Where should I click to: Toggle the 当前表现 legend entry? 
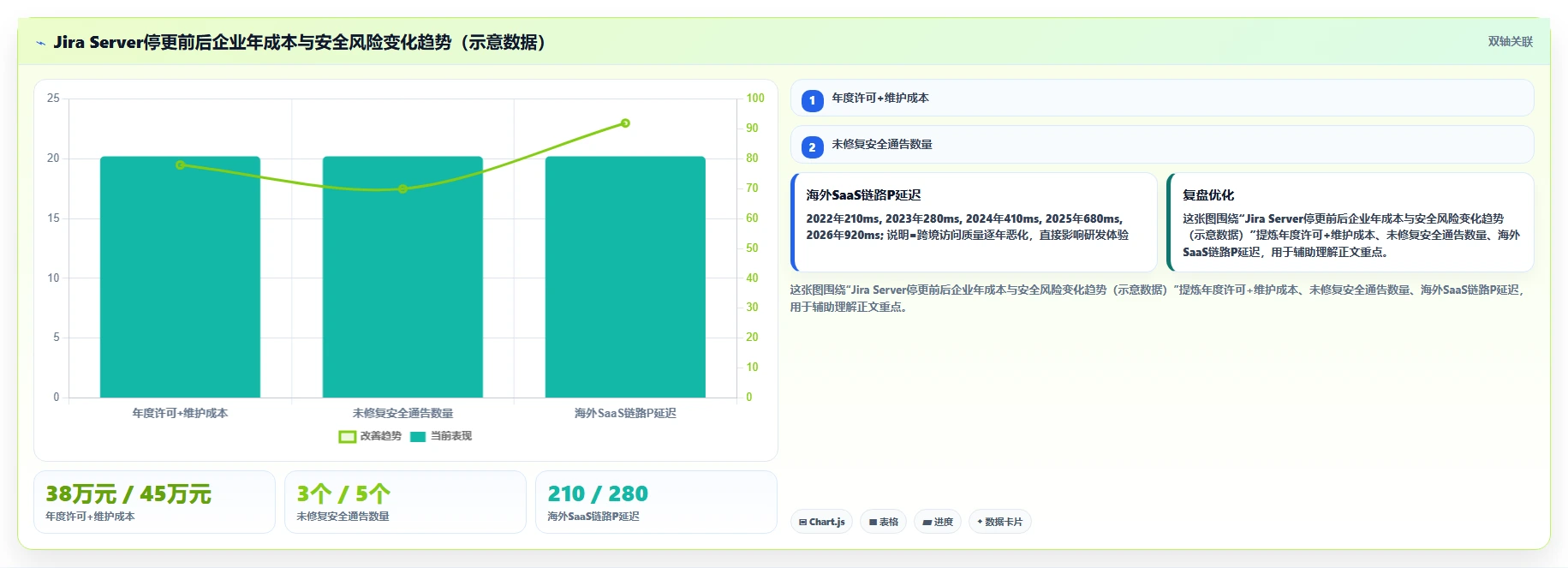(441, 436)
